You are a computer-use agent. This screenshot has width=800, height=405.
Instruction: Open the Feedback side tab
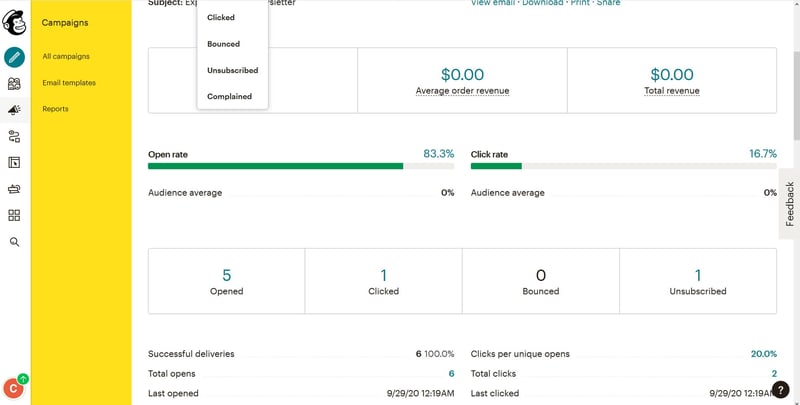[789, 203]
